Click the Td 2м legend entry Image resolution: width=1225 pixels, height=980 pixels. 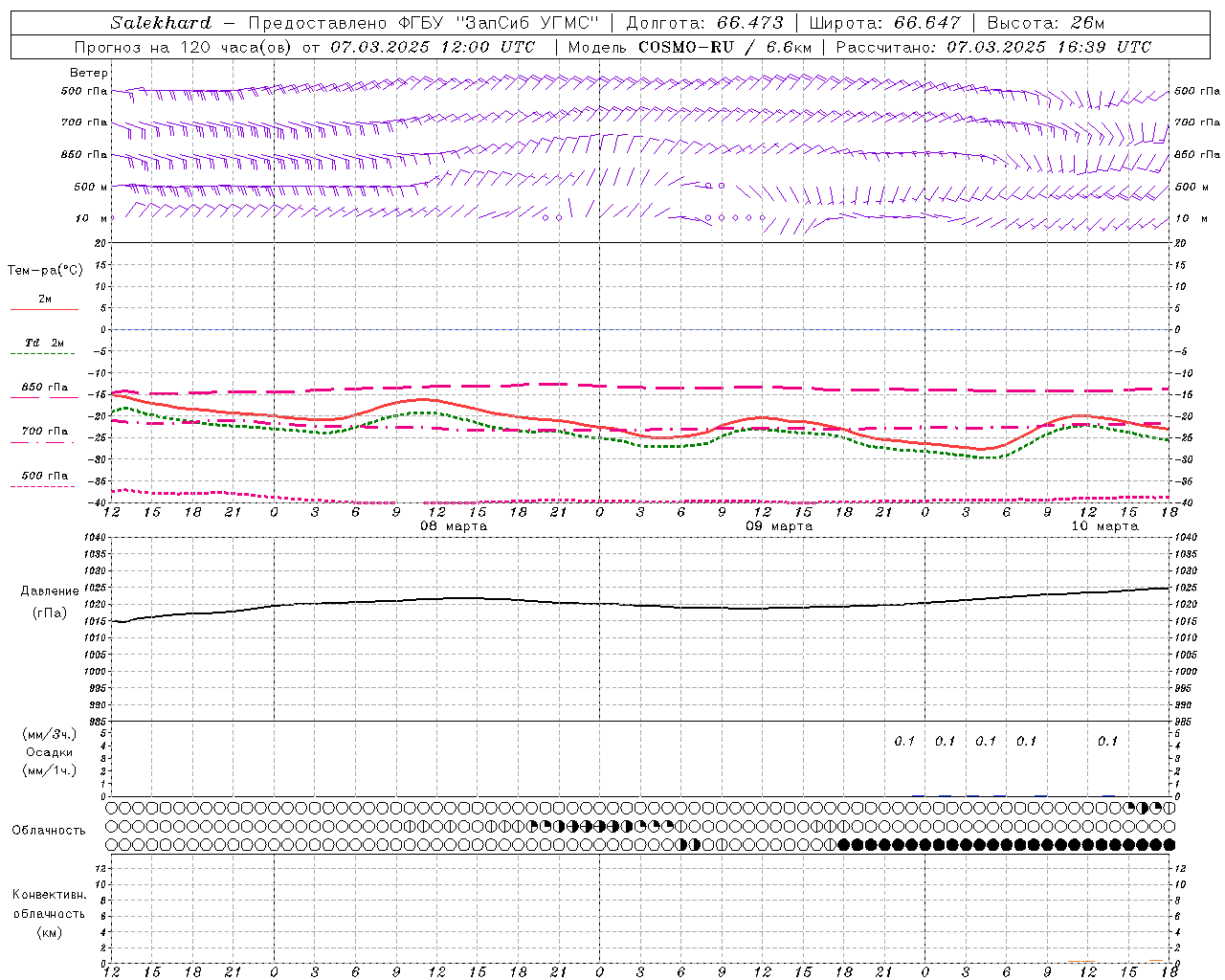[x=45, y=343]
